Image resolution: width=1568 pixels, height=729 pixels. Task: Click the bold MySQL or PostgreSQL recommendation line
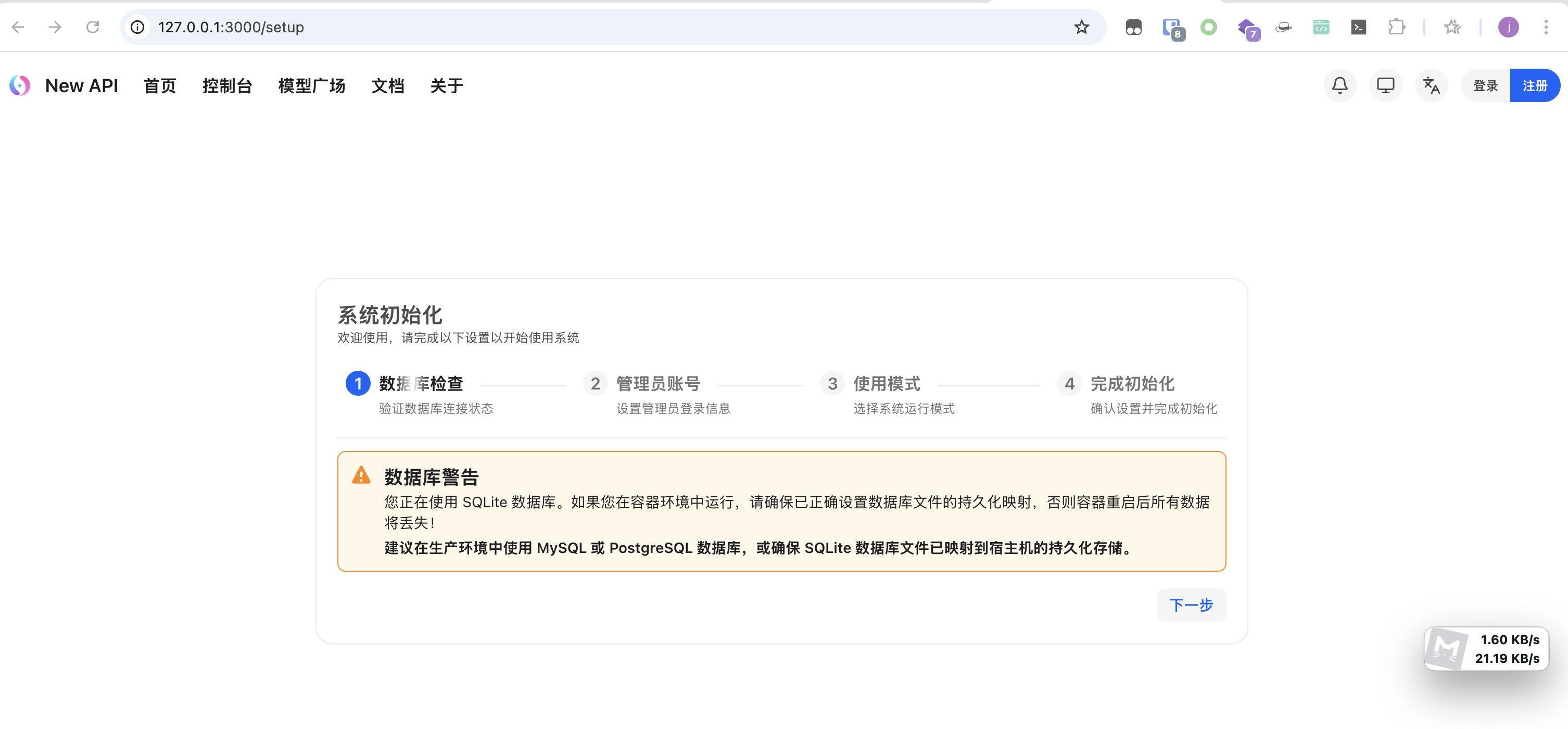759,548
